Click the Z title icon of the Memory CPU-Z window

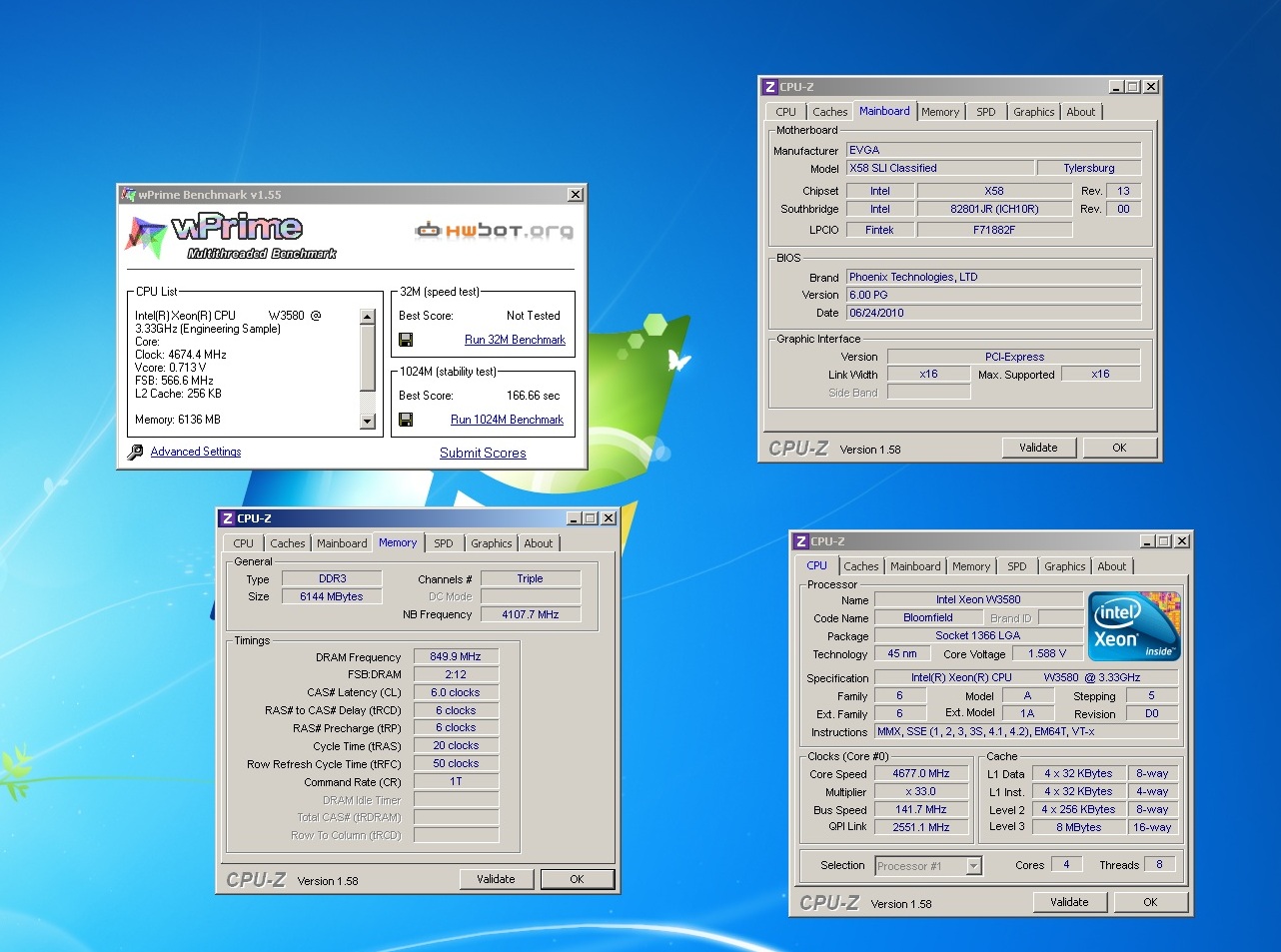[x=227, y=518]
